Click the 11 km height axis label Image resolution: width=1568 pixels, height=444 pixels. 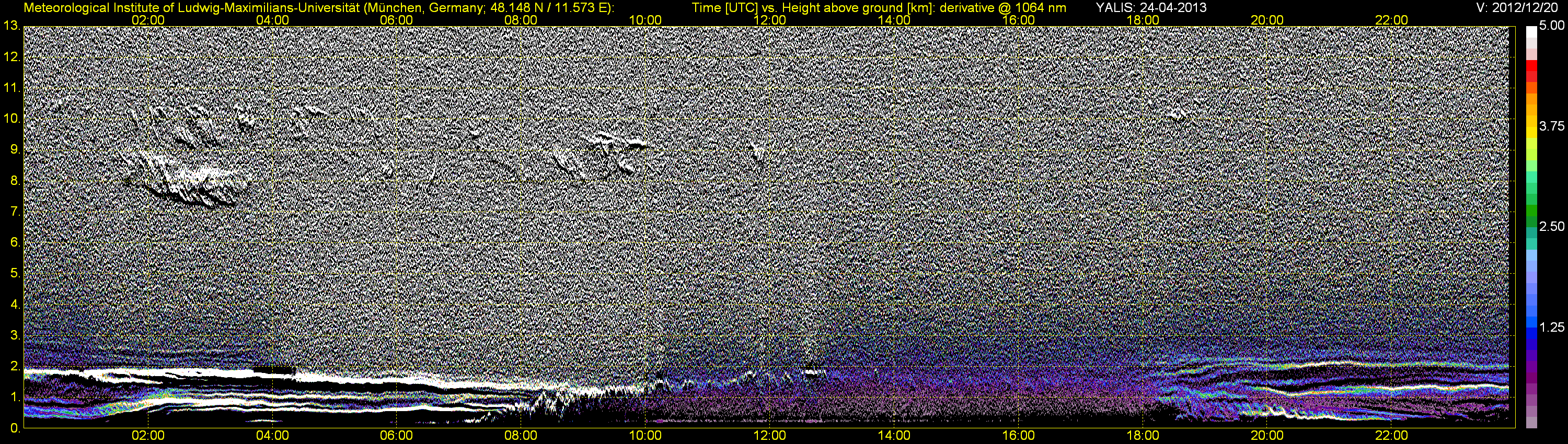pos(11,88)
